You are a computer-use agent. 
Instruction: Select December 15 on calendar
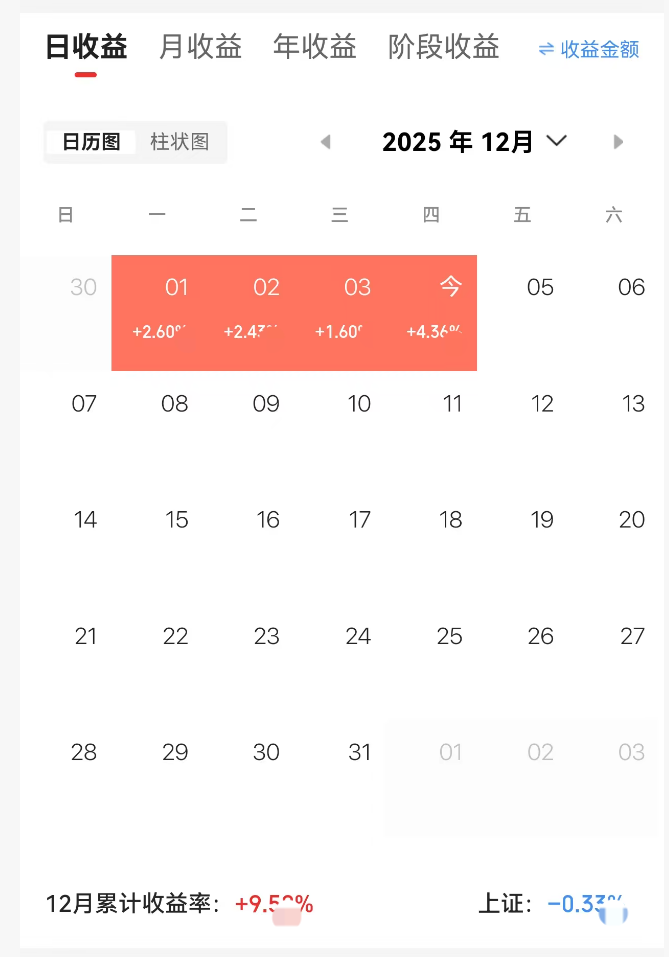click(x=176, y=520)
